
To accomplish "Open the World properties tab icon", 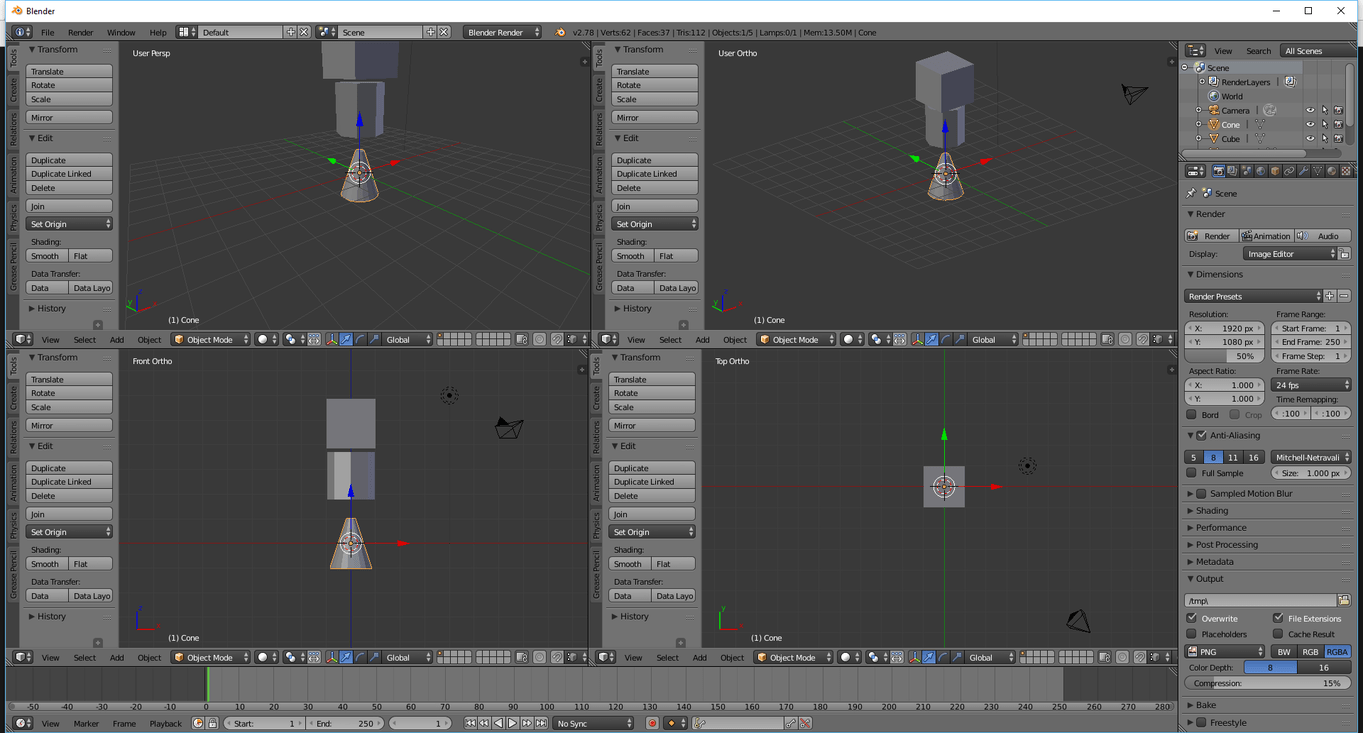I will click(1260, 171).
